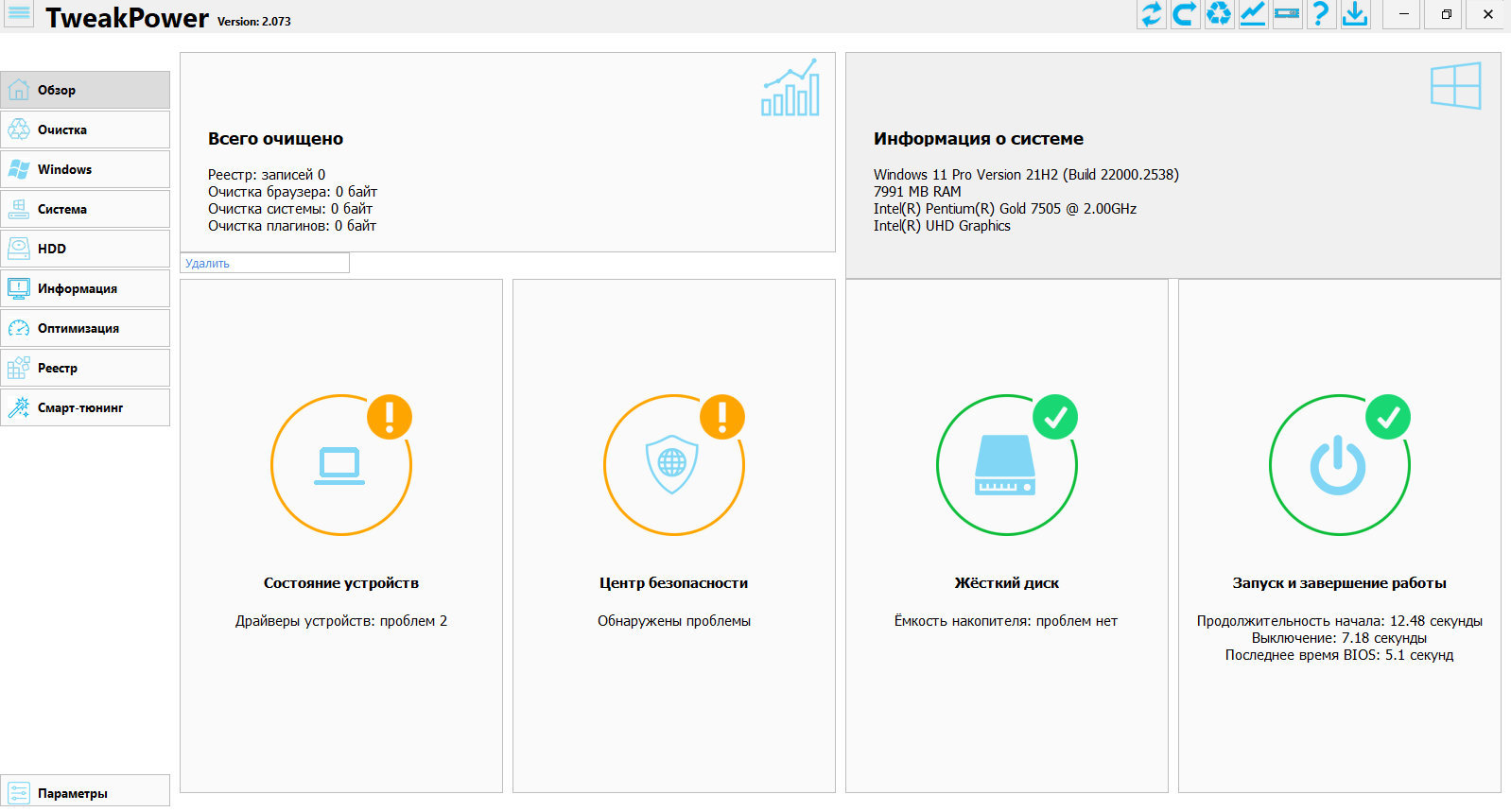Screen dimensions: 1511x812
Task: Click the two-arrow refresh toolbar icon
Action: (1151, 14)
